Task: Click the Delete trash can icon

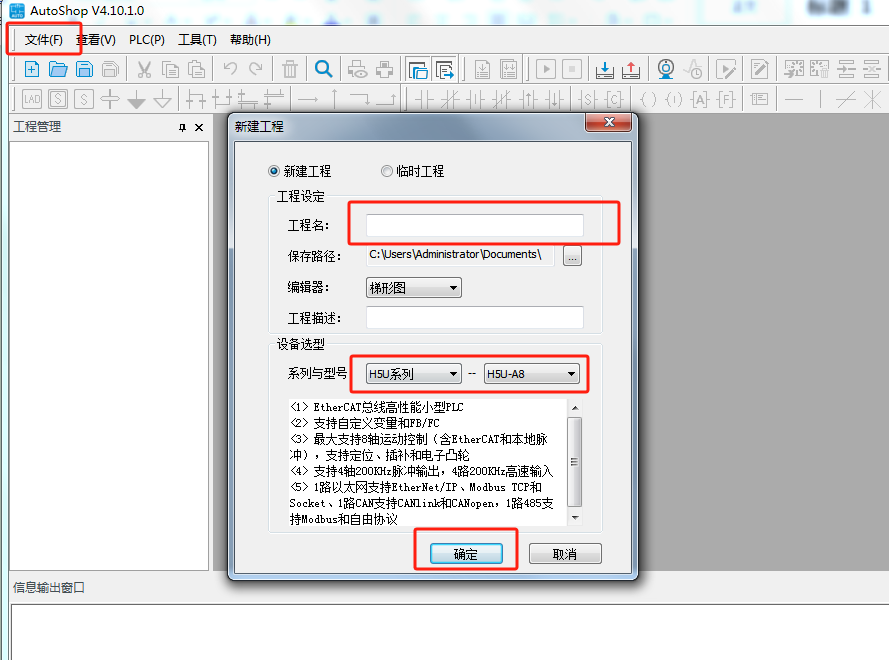Action: [x=290, y=69]
